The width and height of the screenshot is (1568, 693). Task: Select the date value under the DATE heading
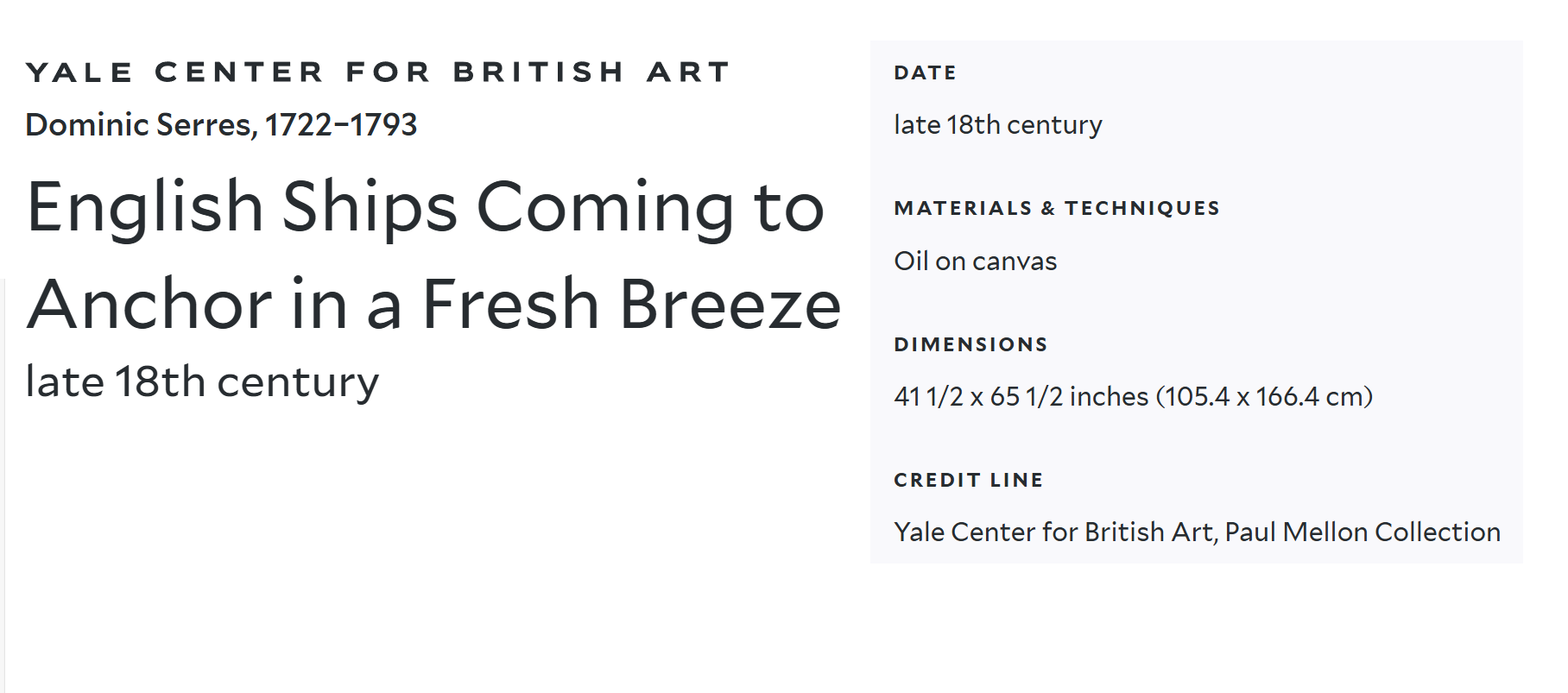pyautogui.click(x=997, y=125)
